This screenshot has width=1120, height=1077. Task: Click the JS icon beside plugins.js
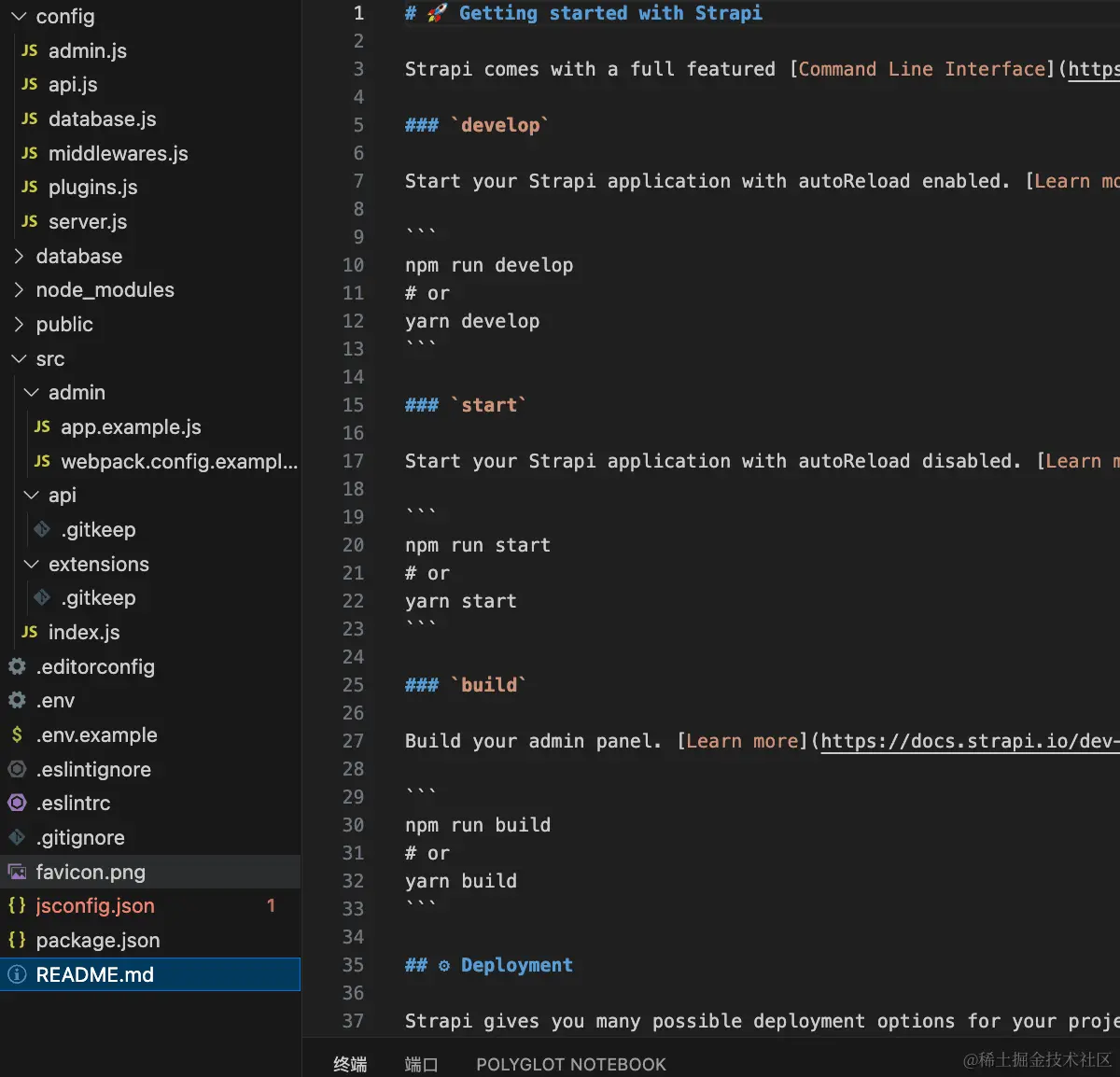pos(30,188)
